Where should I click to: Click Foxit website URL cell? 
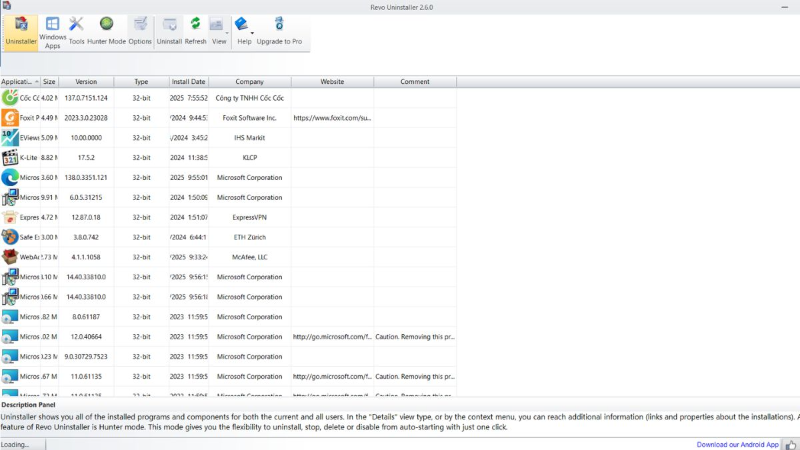tap(332, 117)
